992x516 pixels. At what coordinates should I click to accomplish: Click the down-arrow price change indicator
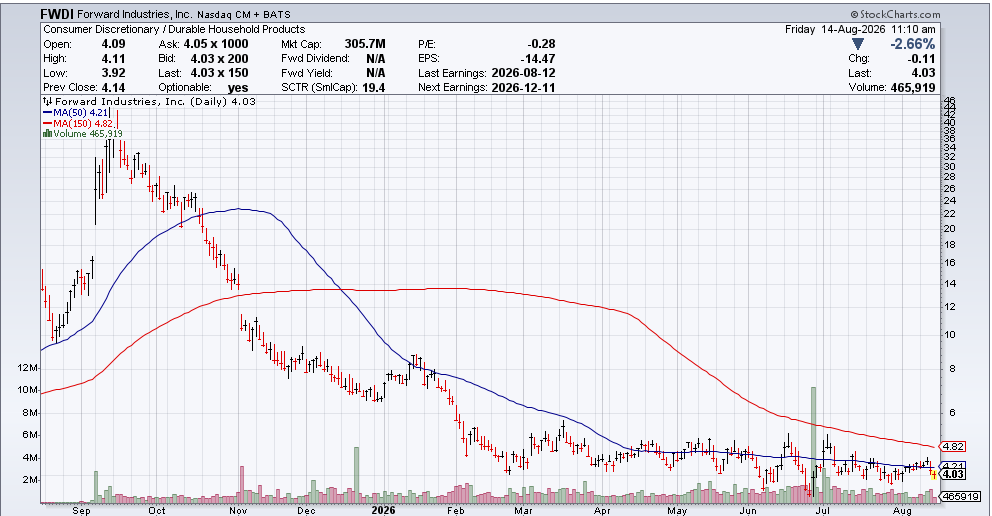coord(858,44)
